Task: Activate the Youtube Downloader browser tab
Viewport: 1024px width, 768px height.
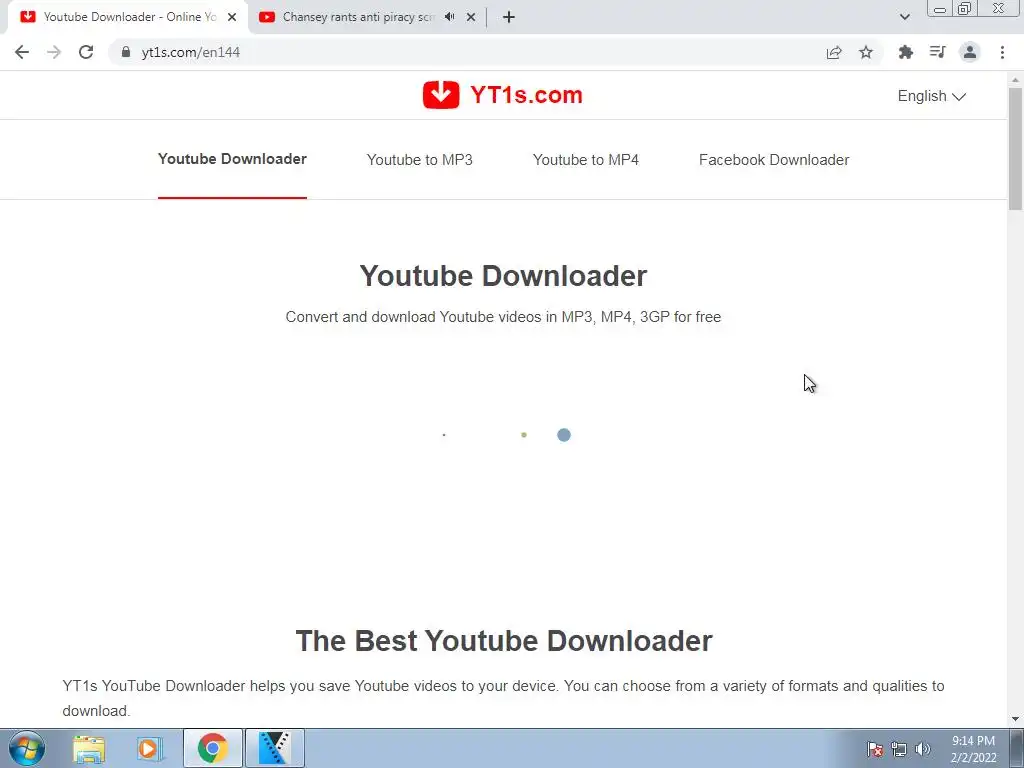Action: click(129, 17)
